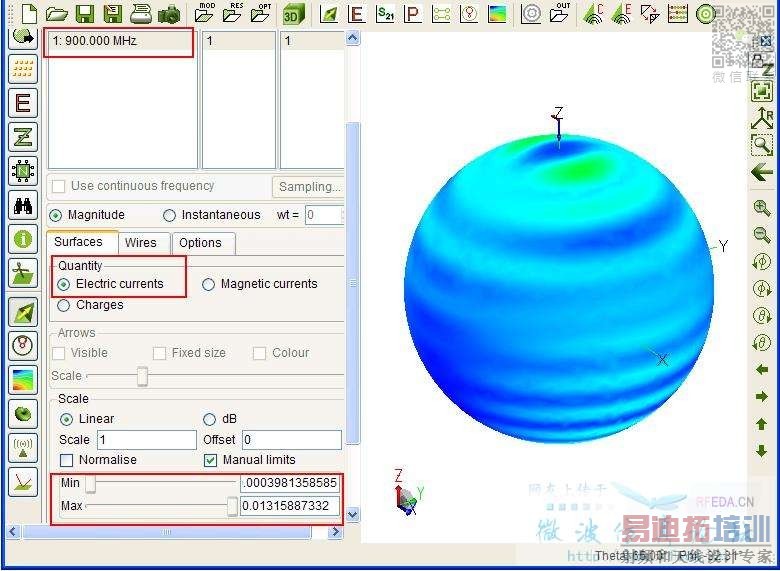The height and width of the screenshot is (571, 780).
Task: Zoom out with the magnifier minus icon
Action: [x=762, y=234]
